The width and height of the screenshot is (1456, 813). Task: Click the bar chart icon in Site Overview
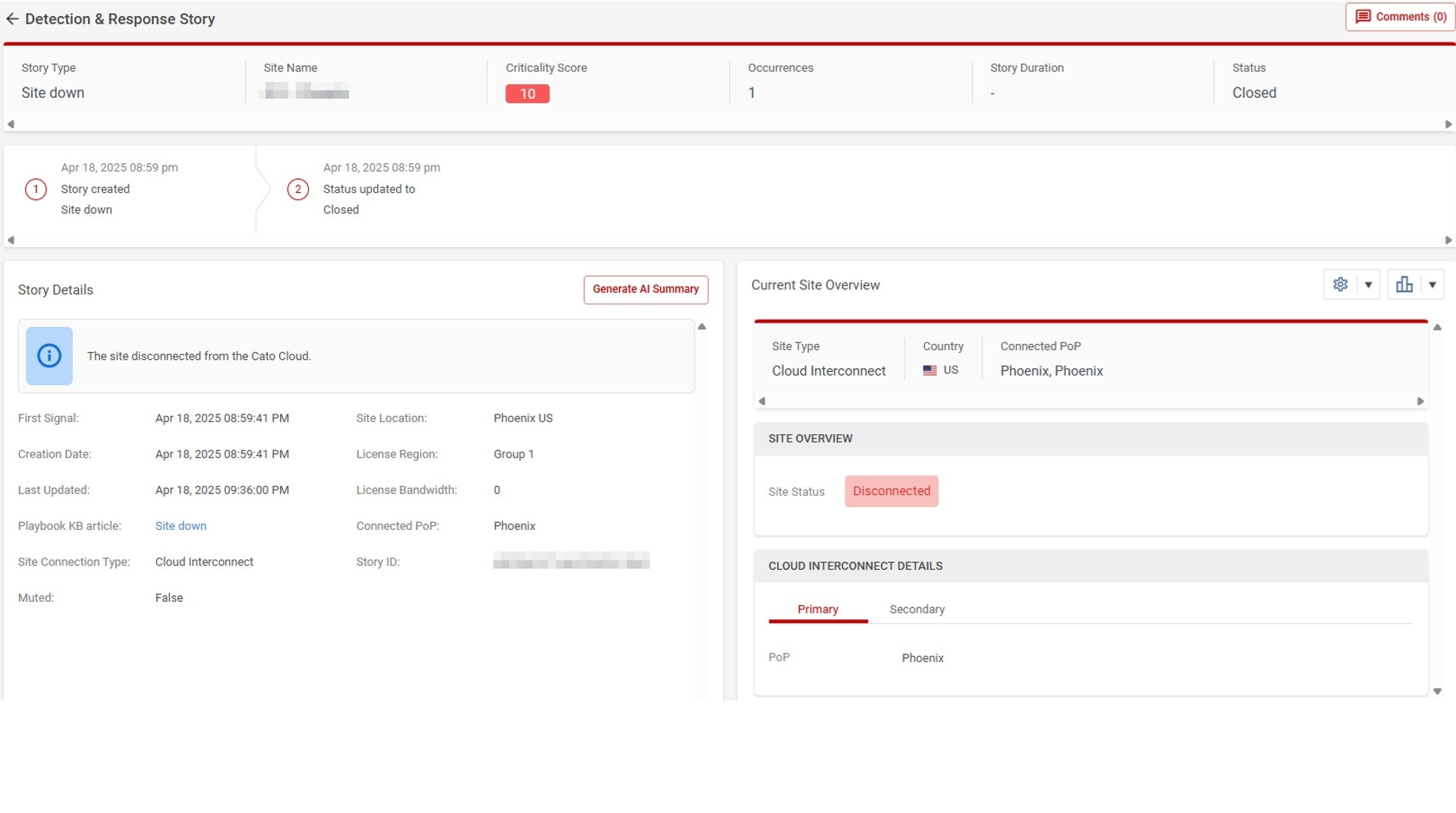[x=1404, y=285]
